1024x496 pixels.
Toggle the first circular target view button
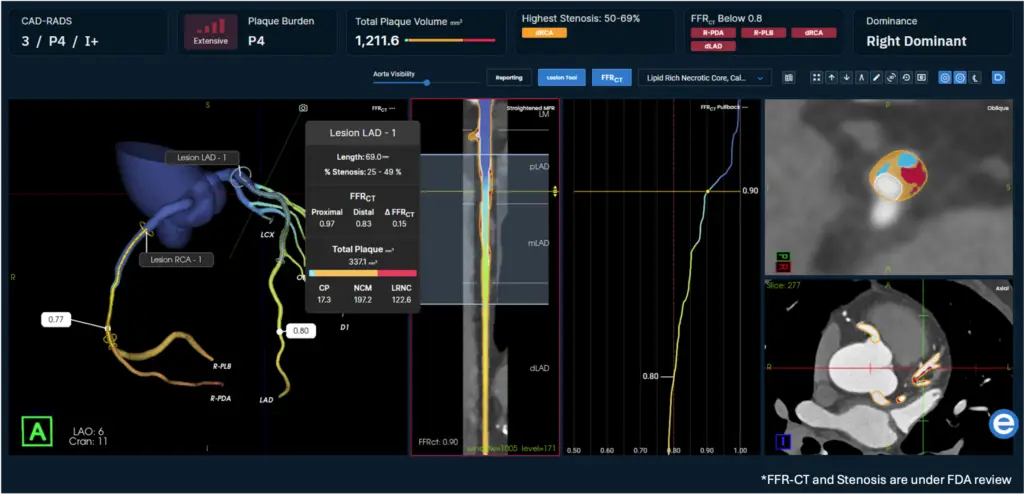[944, 78]
